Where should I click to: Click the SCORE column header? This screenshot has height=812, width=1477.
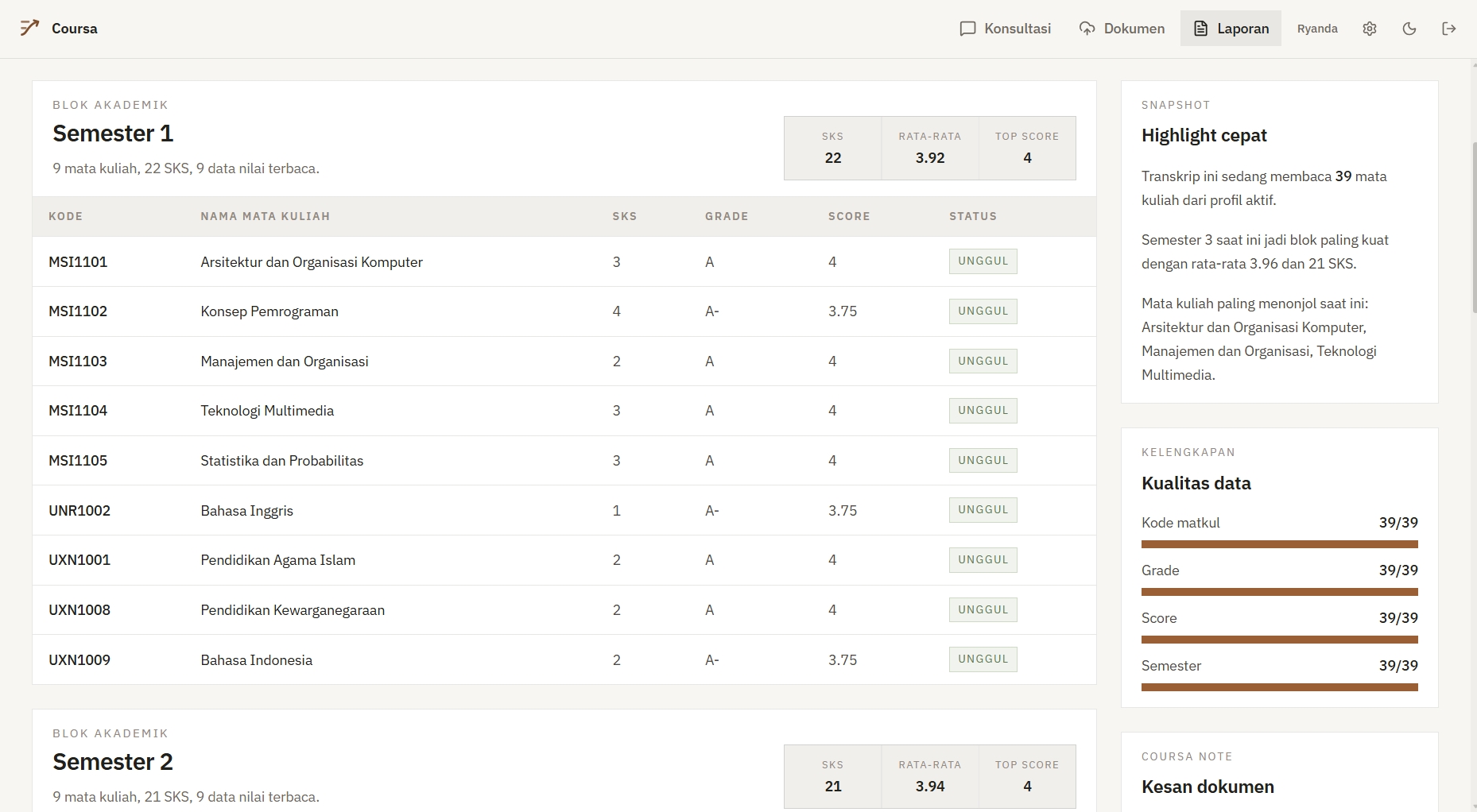pyautogui.click(x=849, y=216)
